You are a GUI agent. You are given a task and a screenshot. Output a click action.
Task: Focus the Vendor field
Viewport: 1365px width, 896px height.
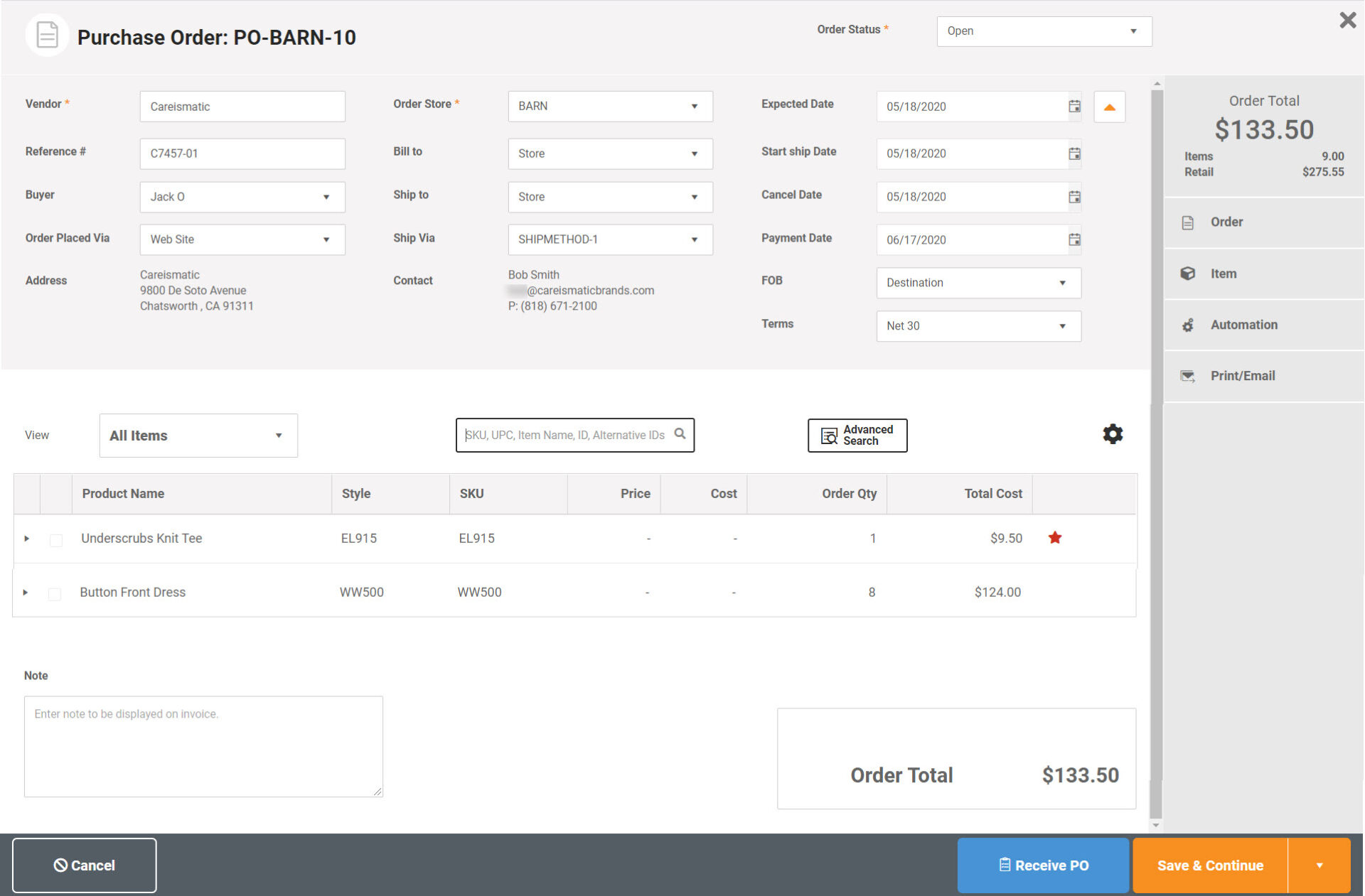pos(242,107)
